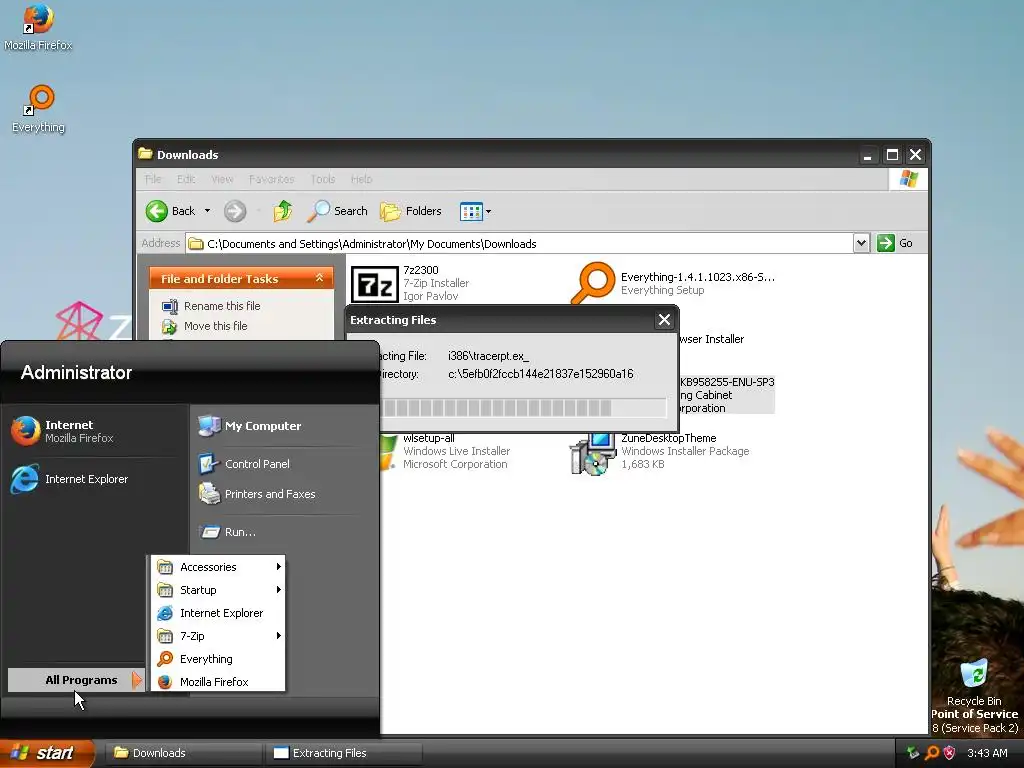Screen dimensions: 1024x768
Task: Open the Help menu in Downloads
Action: tap(361, 179)
